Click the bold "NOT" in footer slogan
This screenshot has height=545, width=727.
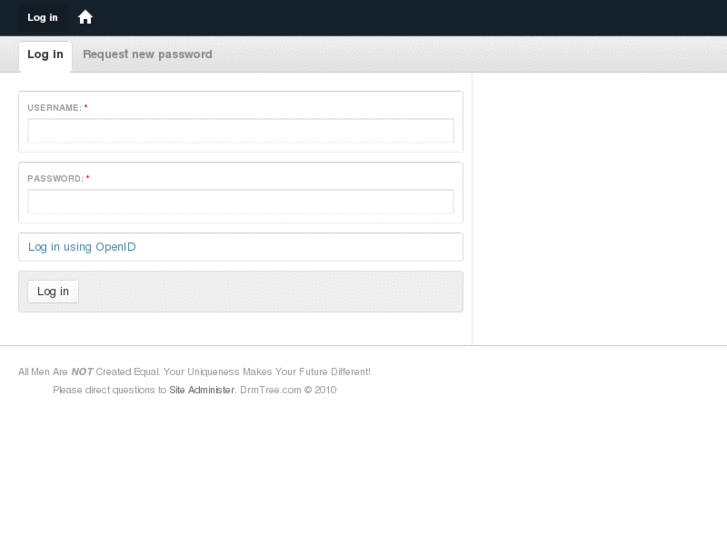tap(82, 372)
